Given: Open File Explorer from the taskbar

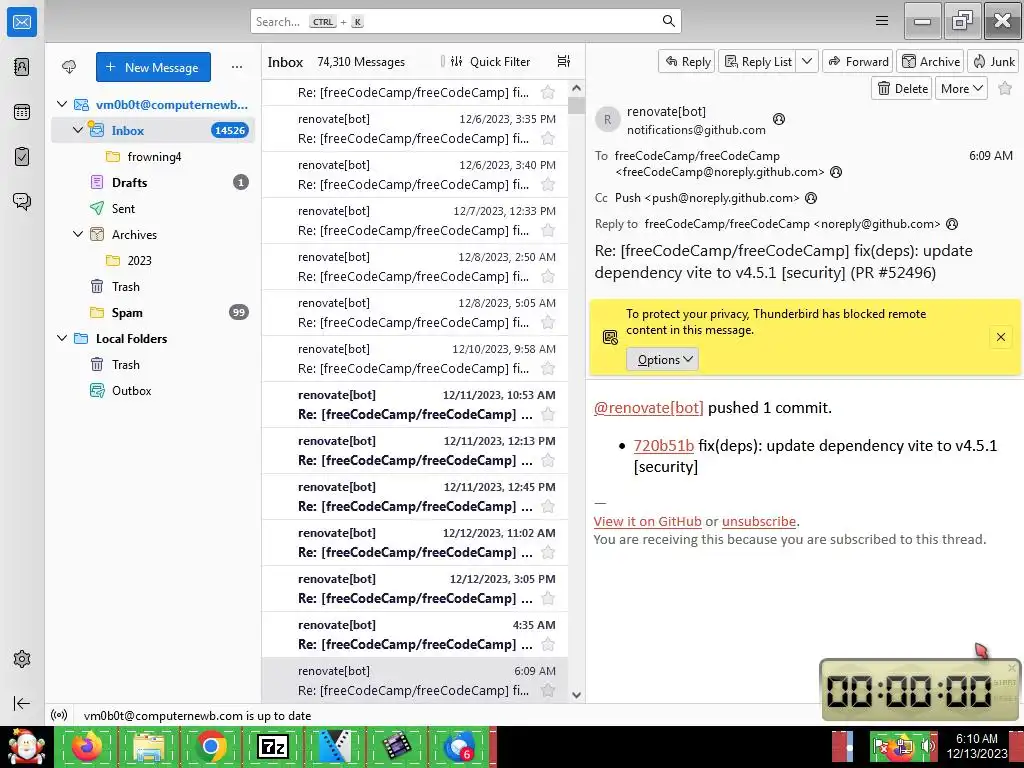Looking at the screenshot, I should coord(148,746).
